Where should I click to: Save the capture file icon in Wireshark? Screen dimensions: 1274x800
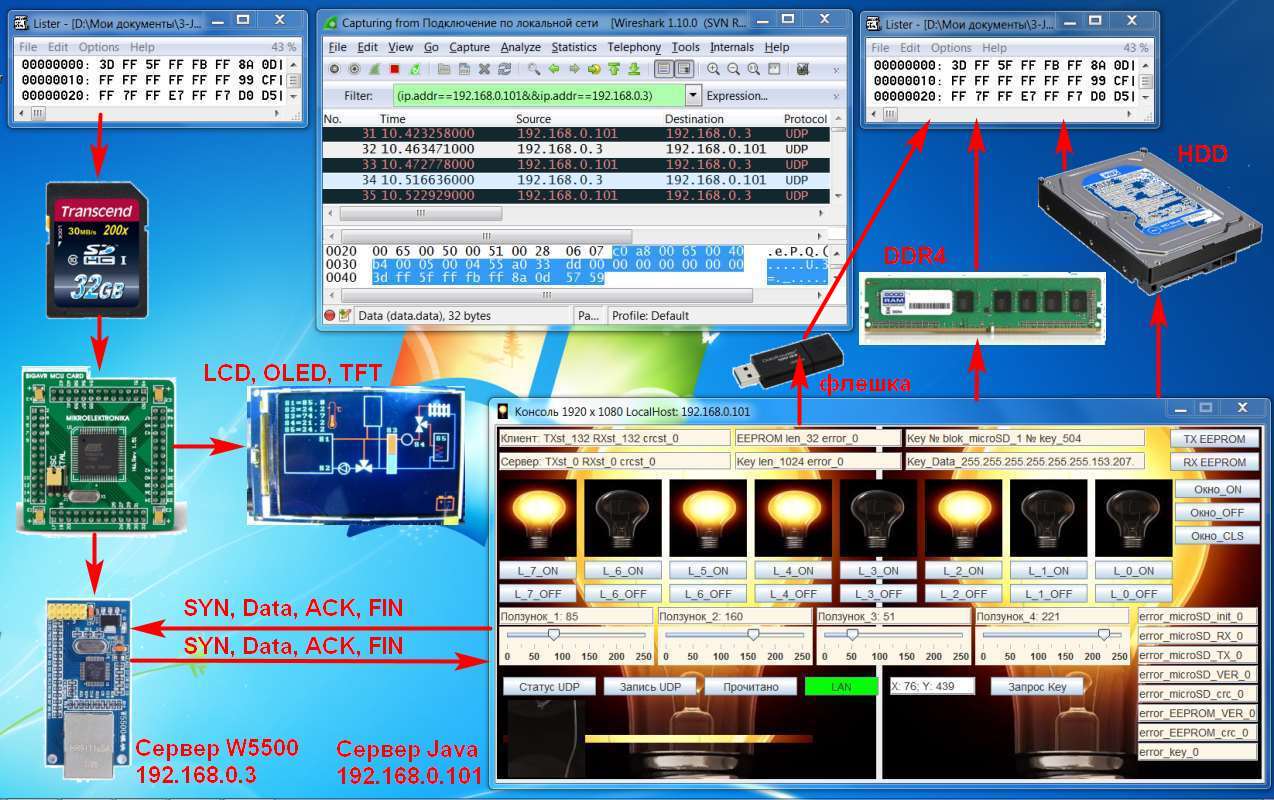[x=464, y=69]
